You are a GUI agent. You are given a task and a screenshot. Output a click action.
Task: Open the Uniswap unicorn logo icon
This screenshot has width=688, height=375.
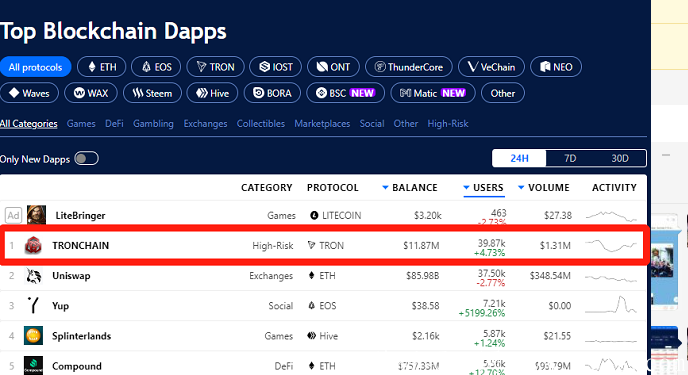33,276
